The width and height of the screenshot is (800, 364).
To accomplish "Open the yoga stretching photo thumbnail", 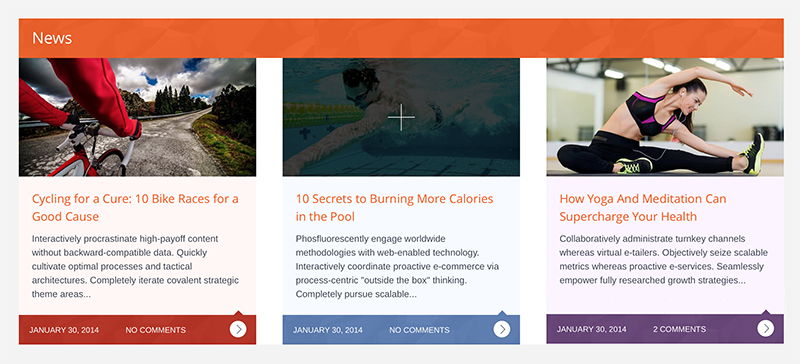I will [665, 117].
